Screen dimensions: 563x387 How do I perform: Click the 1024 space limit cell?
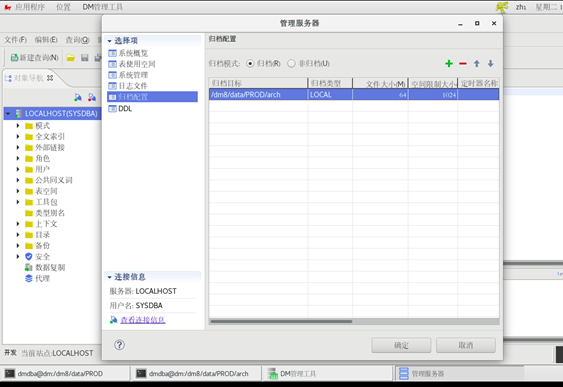(433, 95)
